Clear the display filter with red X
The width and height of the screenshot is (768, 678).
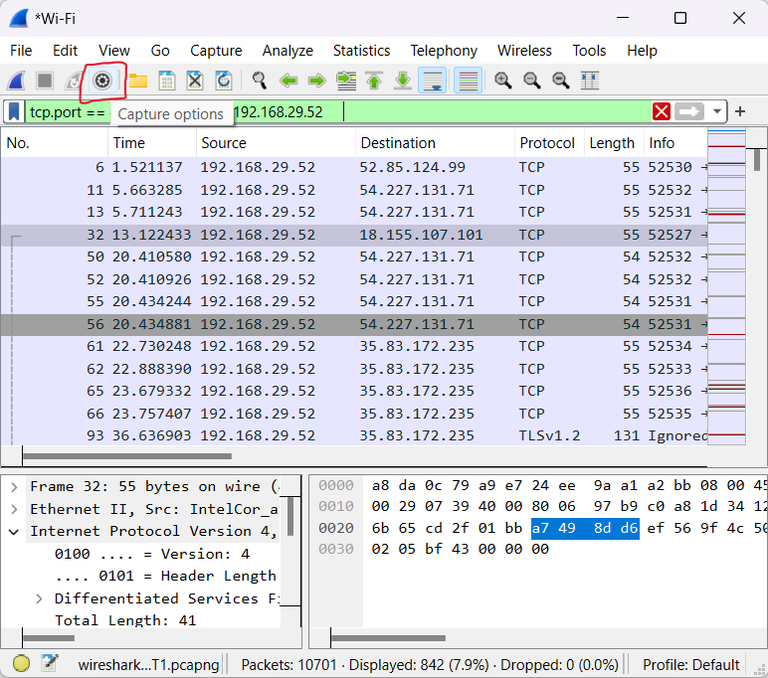click(662, 111)
